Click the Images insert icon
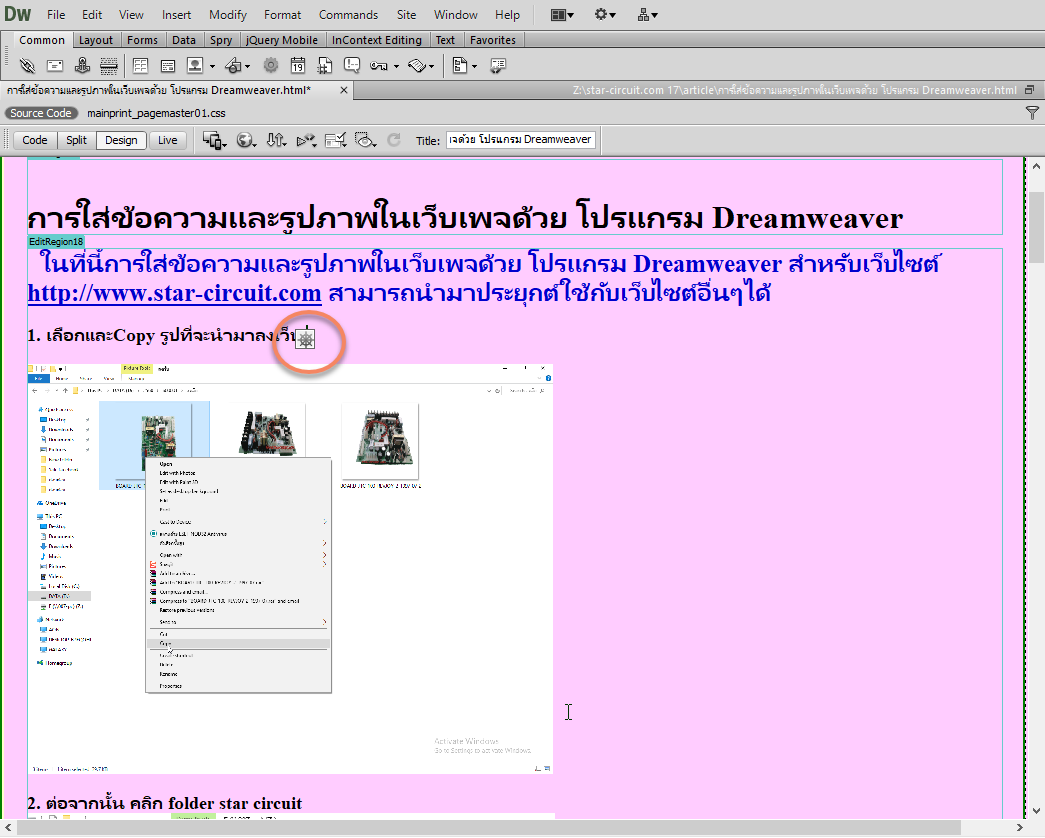 tap(195, 65)
